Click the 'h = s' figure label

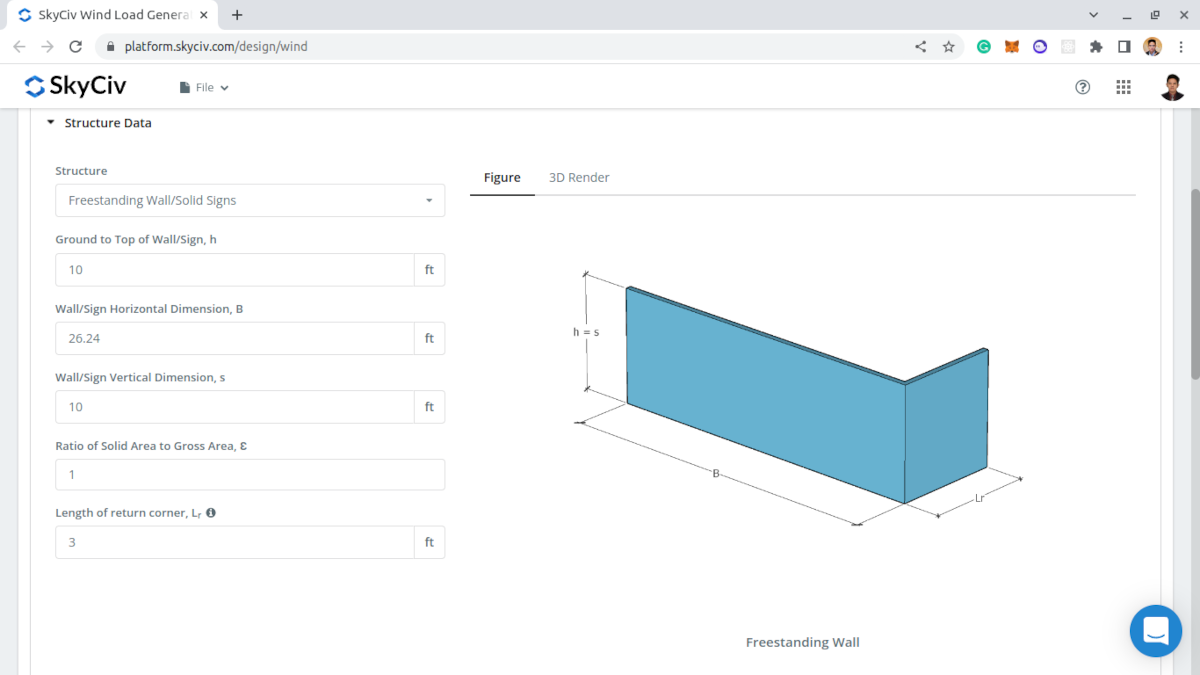(586, 331)
